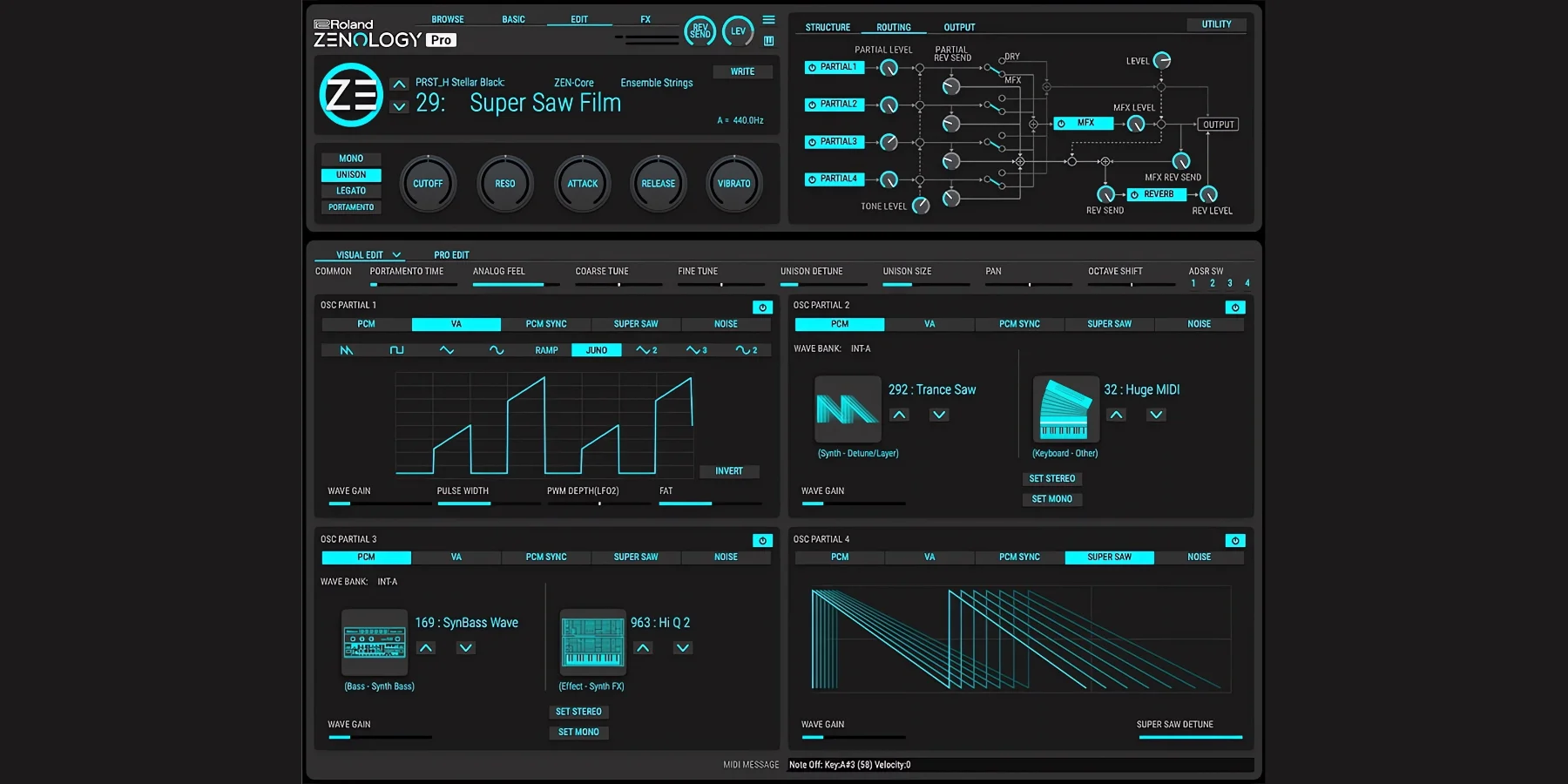The width and height of the screenshot is (1568, 784).
Task: Click the Partial 1 level knob
Action: point(889,67)
